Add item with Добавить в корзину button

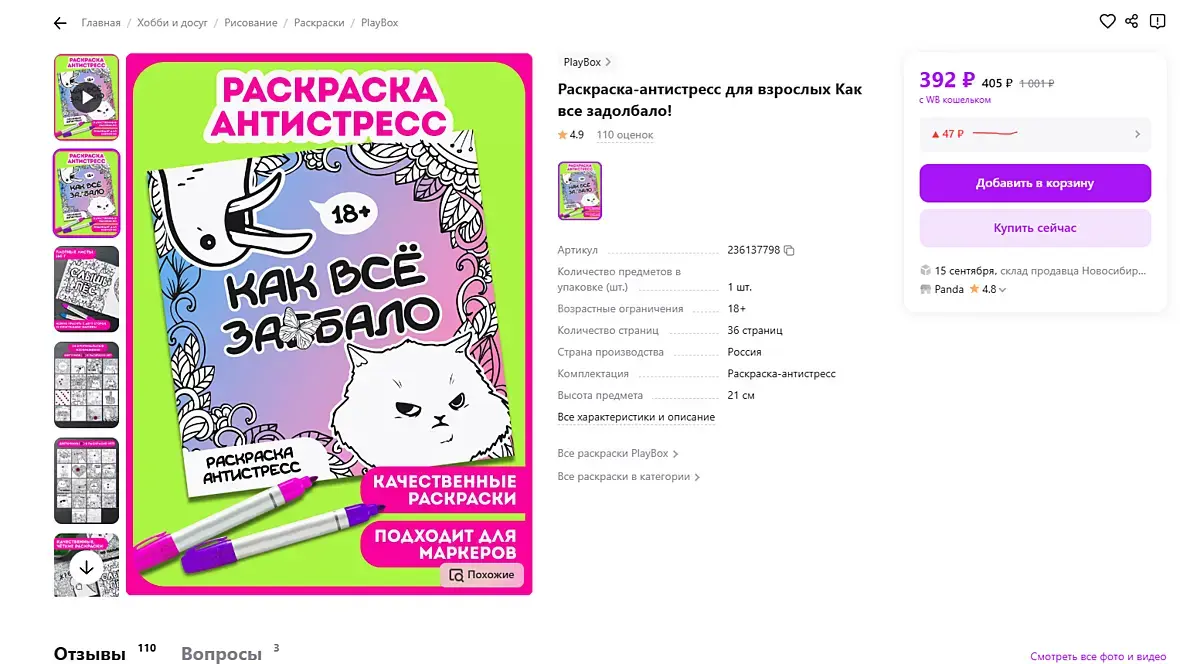[x=1035, y=183]
